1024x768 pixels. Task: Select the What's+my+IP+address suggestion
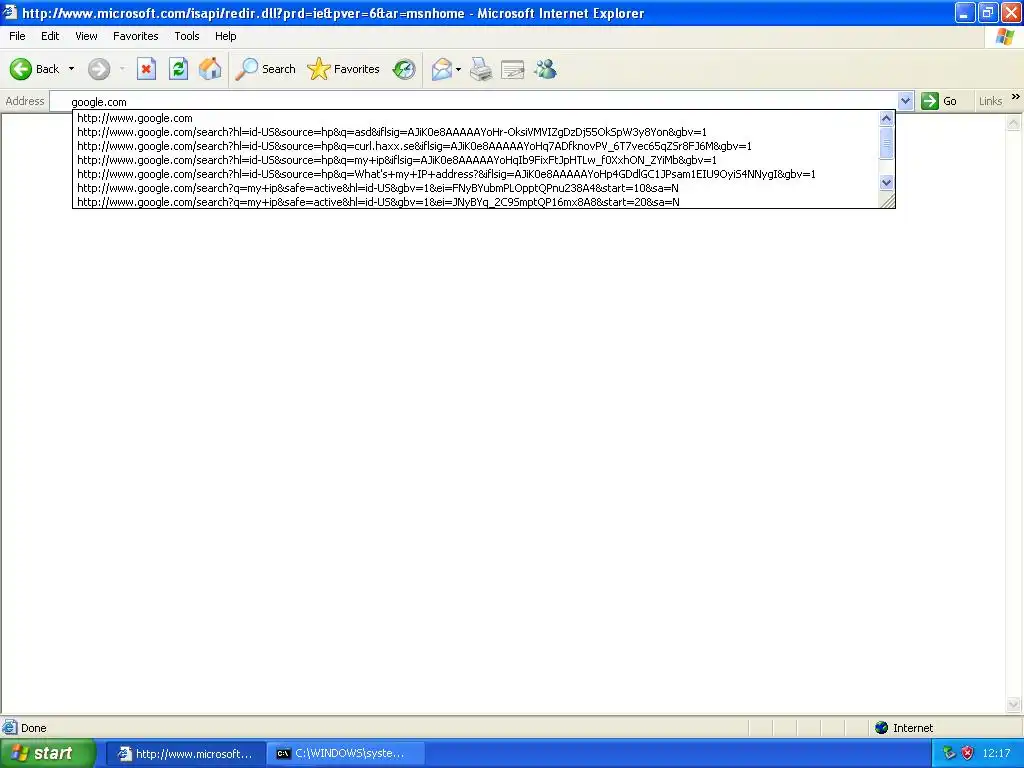coord(475,174)
